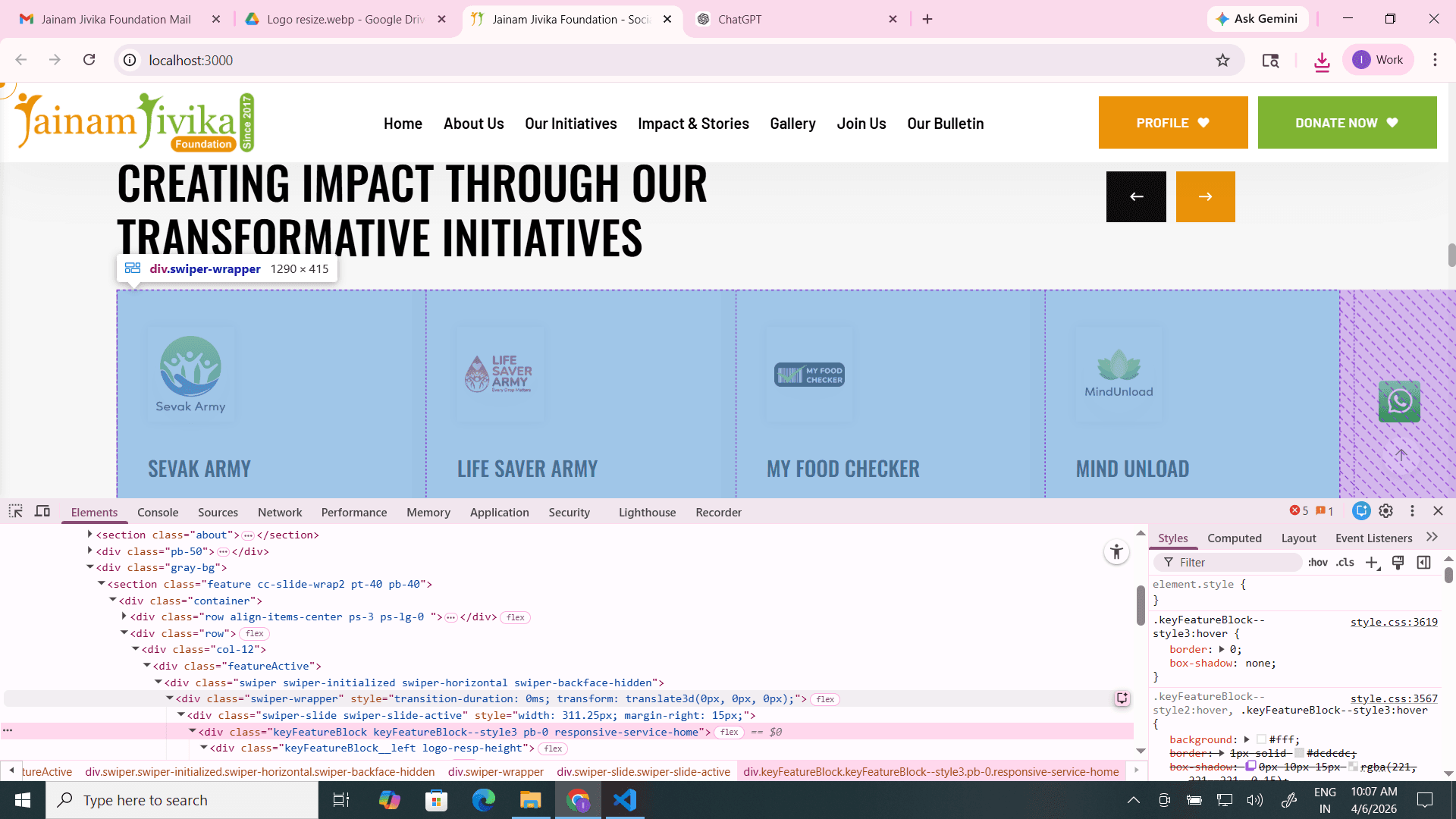The width and height of the screenshot is (1456, 819).
Task: Click the accessibility tree toggle icon
Action: (1116, 552)
